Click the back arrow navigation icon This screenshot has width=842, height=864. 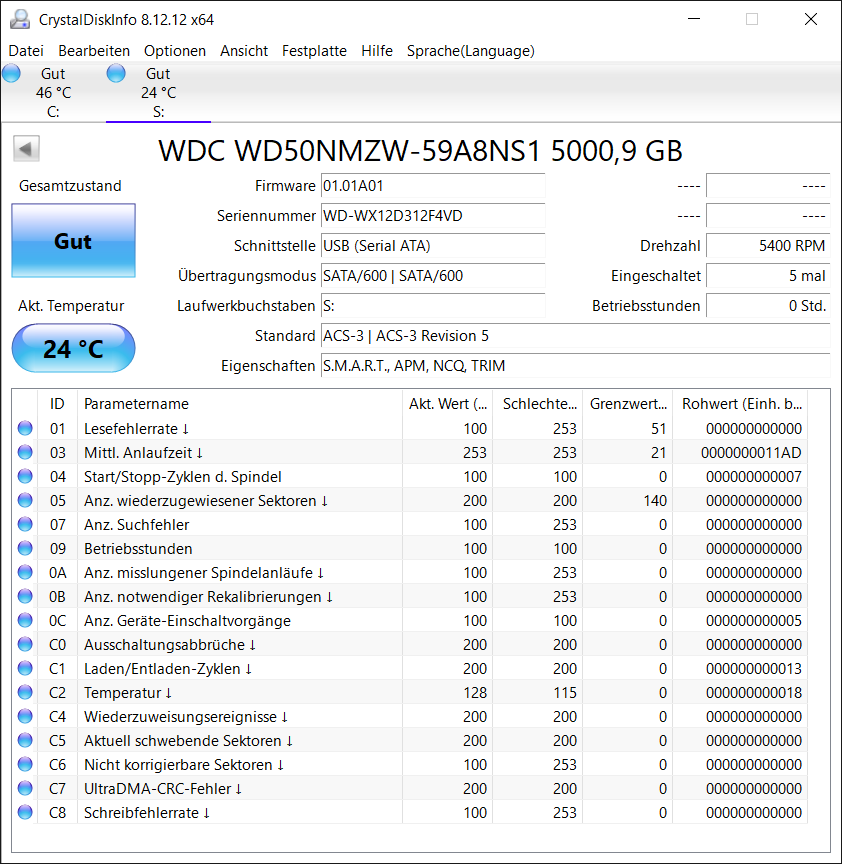26,148
